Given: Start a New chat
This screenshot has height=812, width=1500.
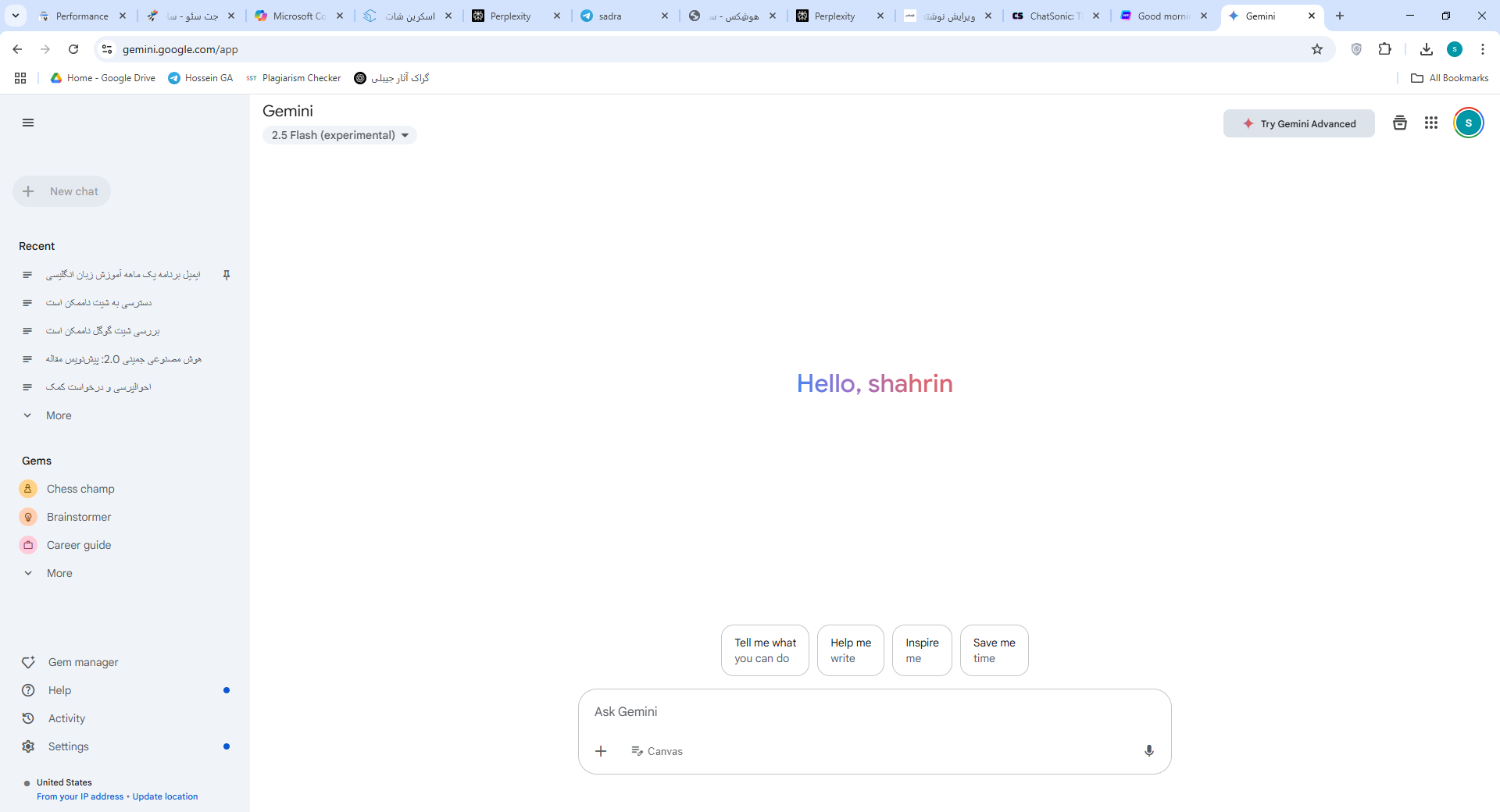Looking at the screenshot, I should point(62,191).
